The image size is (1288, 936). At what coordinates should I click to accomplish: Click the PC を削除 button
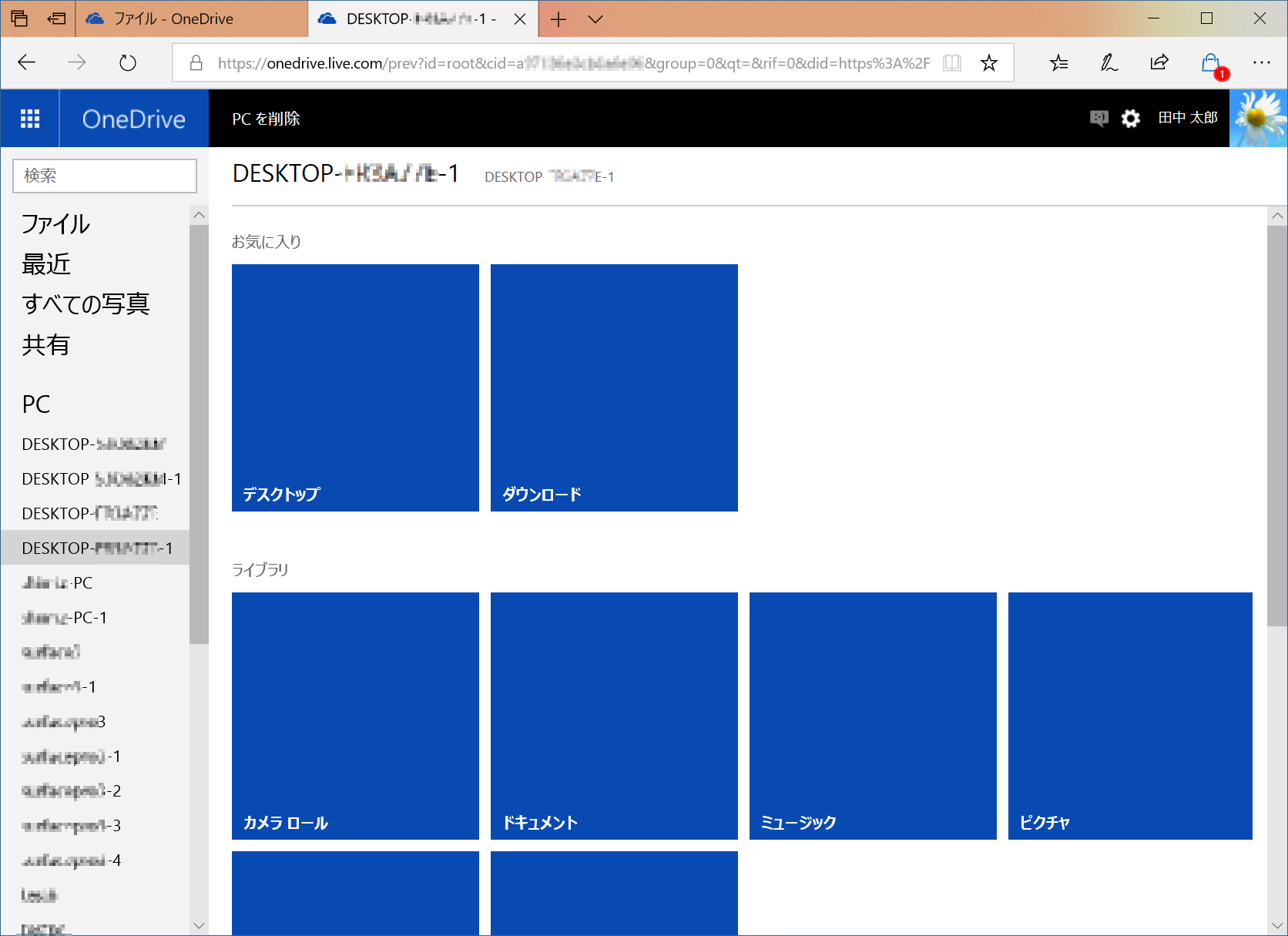coord(267,119)
